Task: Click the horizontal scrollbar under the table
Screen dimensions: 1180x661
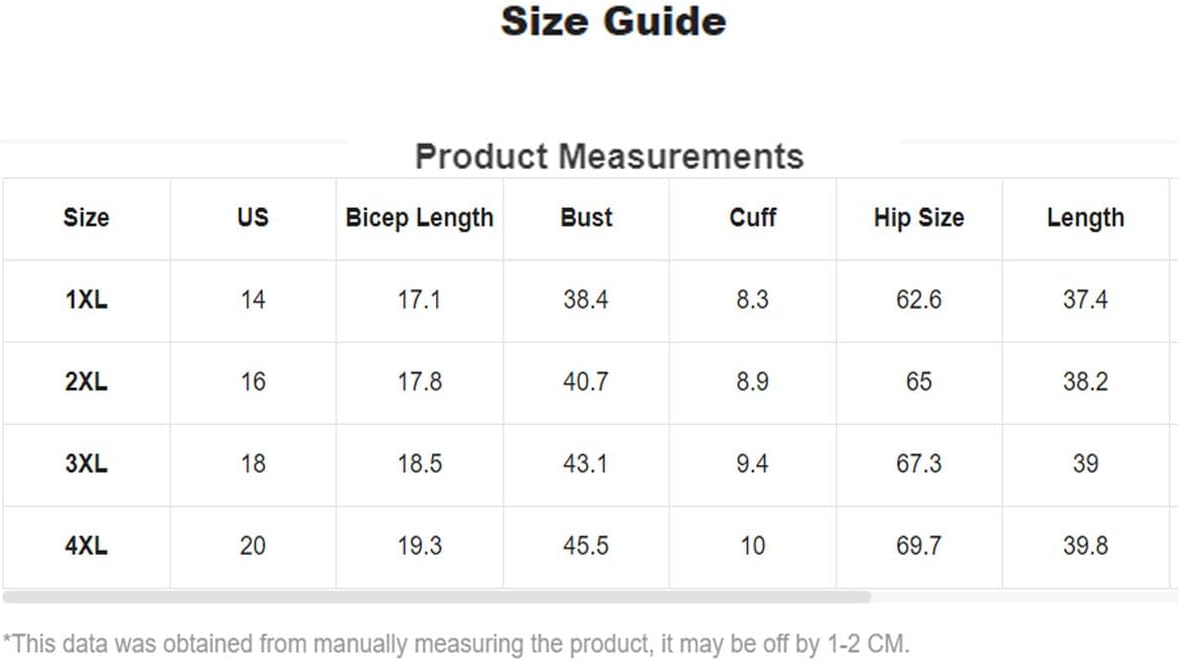Action: pos(436,597)
